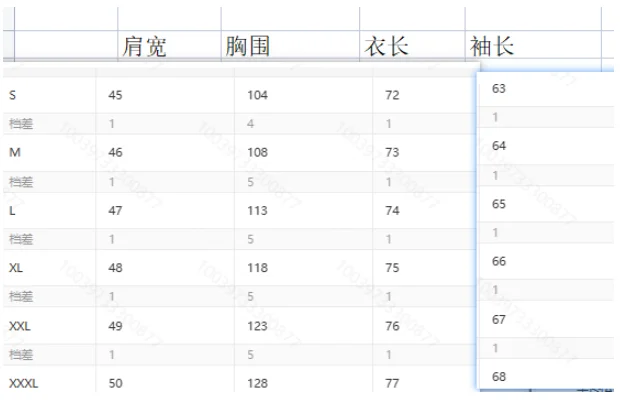Click the 档差 label below M row
The height and width of the screenshot is (402, 621).
tap(21, 182)
